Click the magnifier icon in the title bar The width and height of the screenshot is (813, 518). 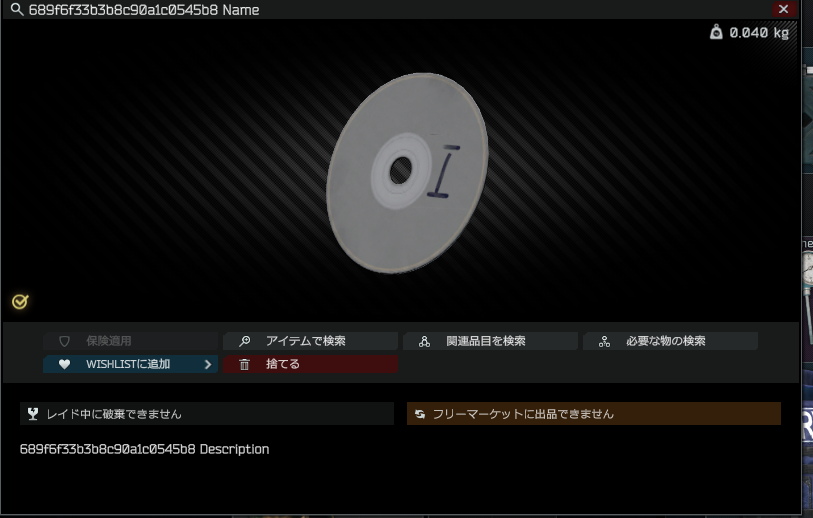coord(15,10)
